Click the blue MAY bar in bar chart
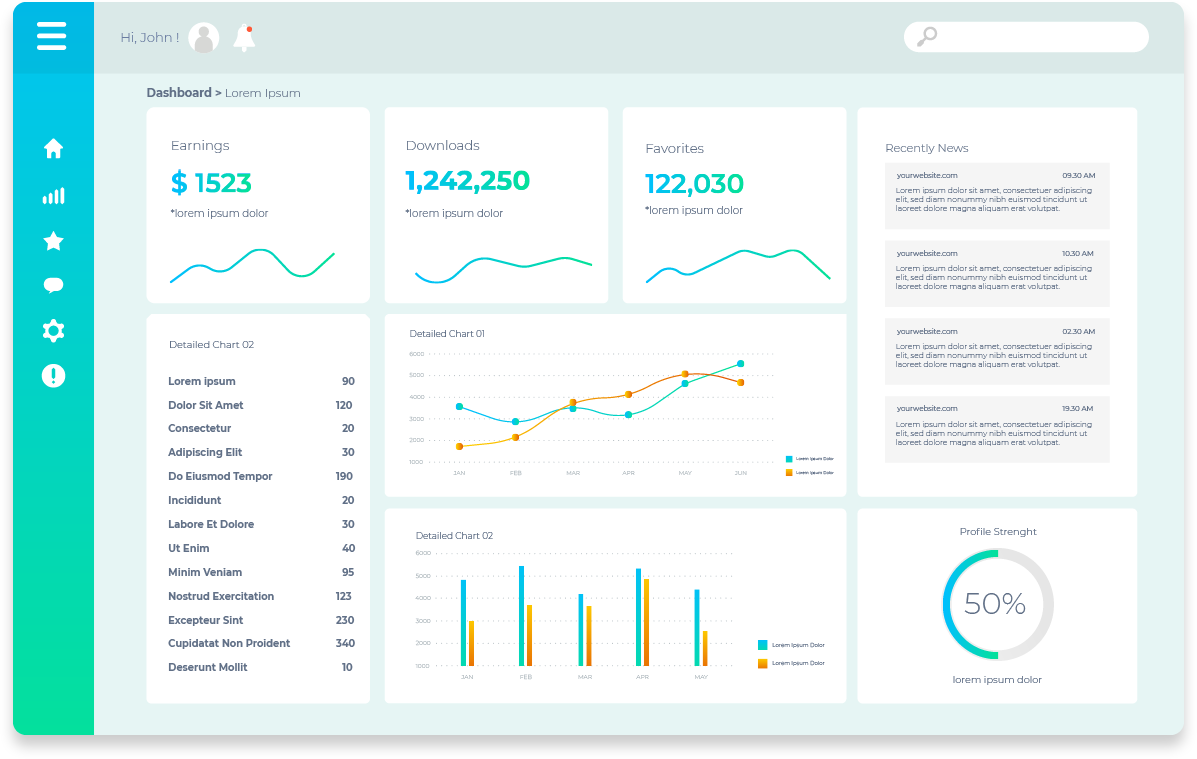 coord(697,628)
